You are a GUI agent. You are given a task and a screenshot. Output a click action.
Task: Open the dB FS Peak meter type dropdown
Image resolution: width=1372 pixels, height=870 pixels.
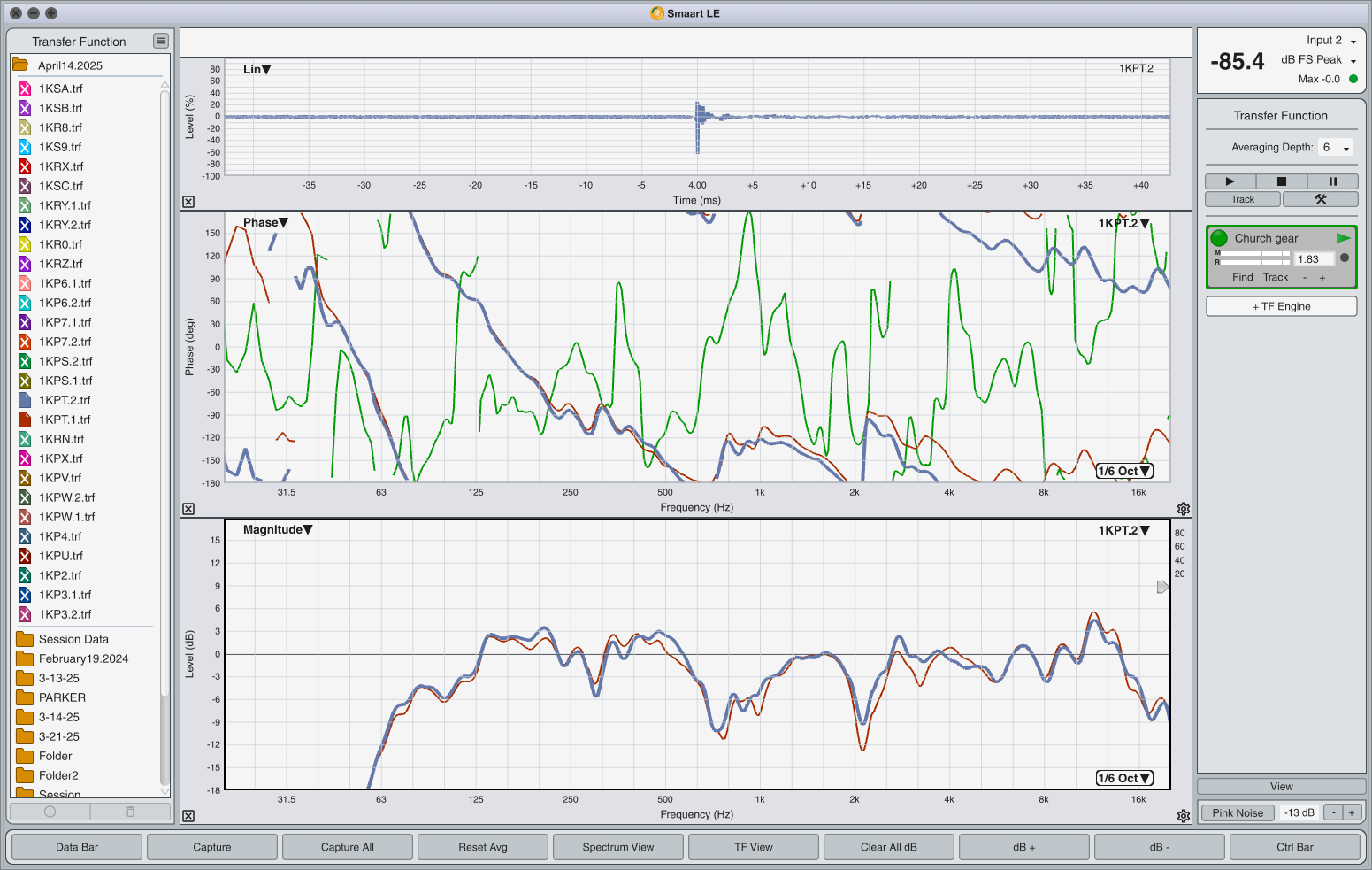(x=1318, y=59)
